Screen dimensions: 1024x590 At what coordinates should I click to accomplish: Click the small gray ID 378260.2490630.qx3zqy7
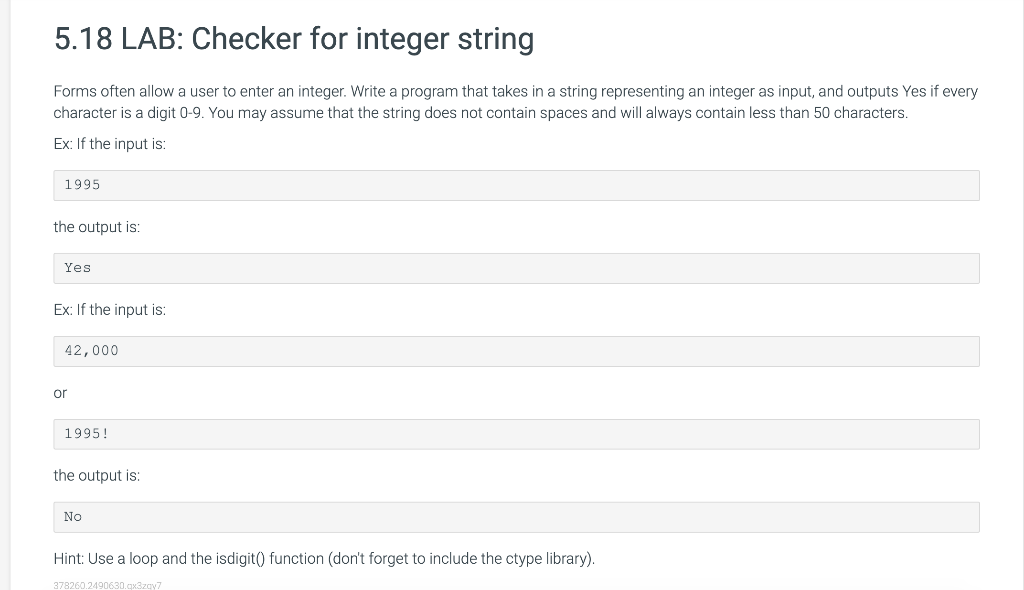pos(107,585)
